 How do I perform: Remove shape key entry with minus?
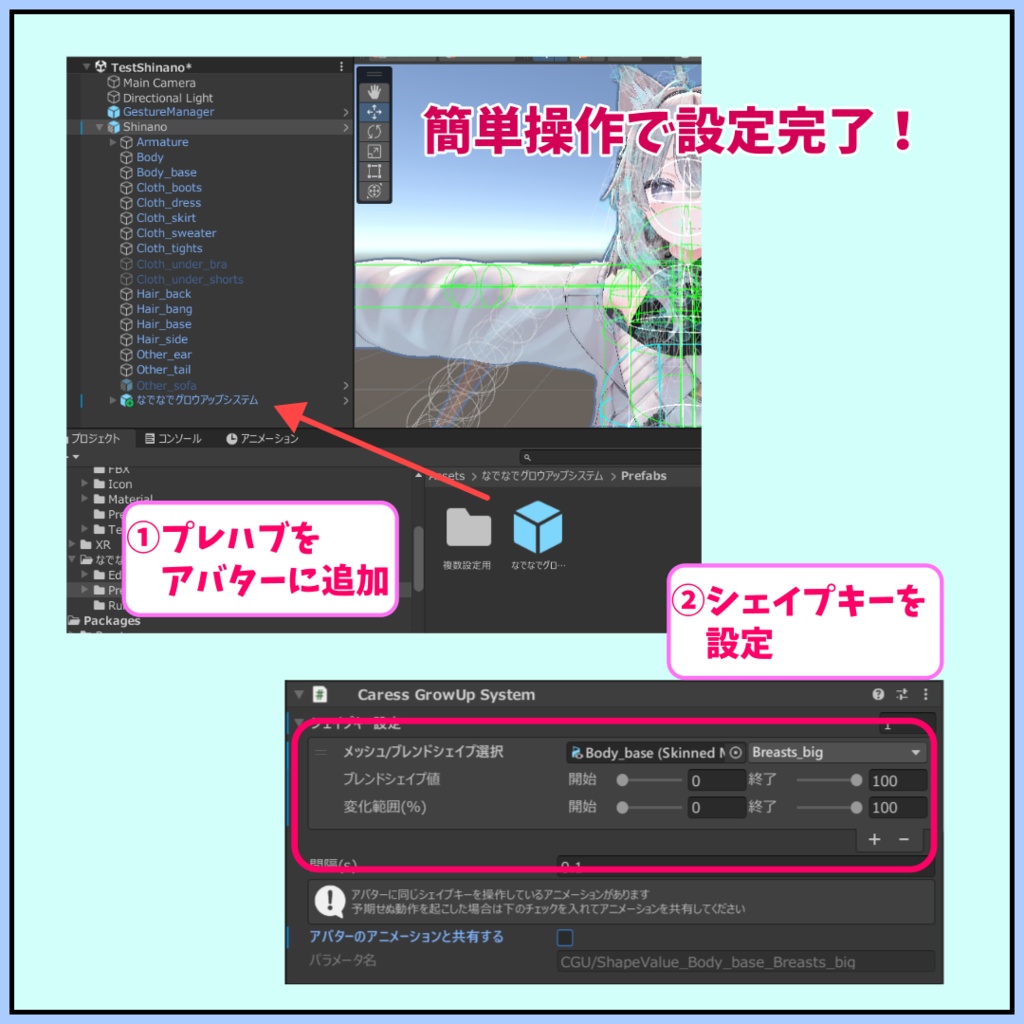[904, 839]
